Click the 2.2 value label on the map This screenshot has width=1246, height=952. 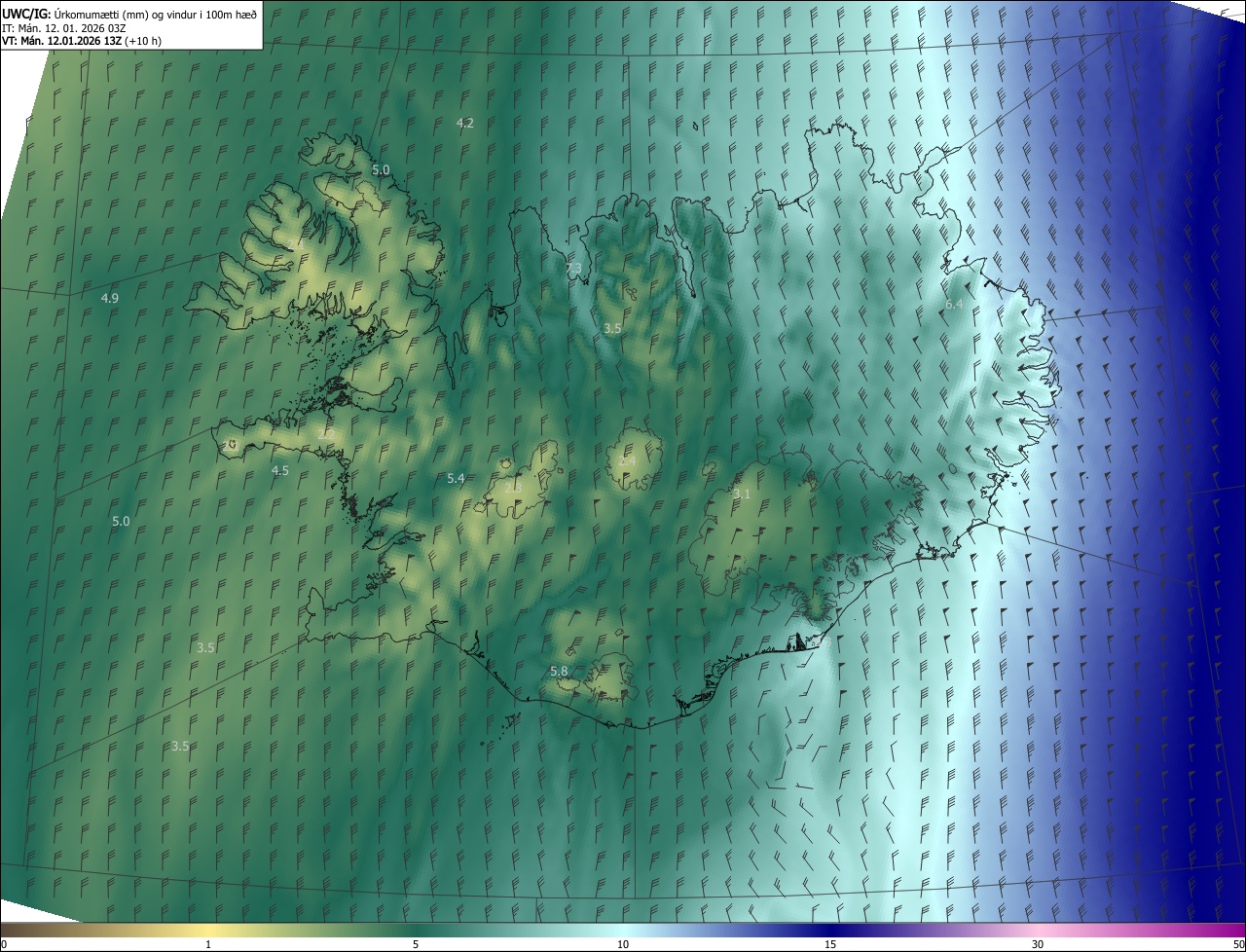326,434
